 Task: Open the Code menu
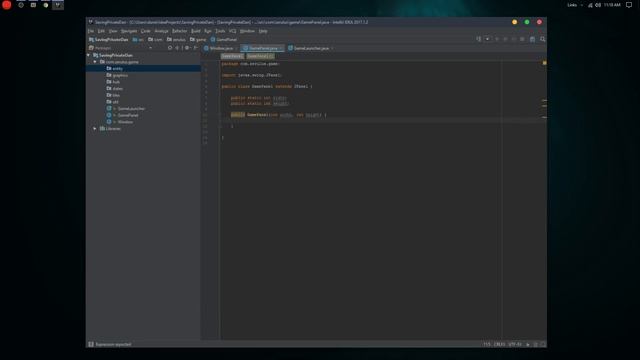click(x=146, y=31)
